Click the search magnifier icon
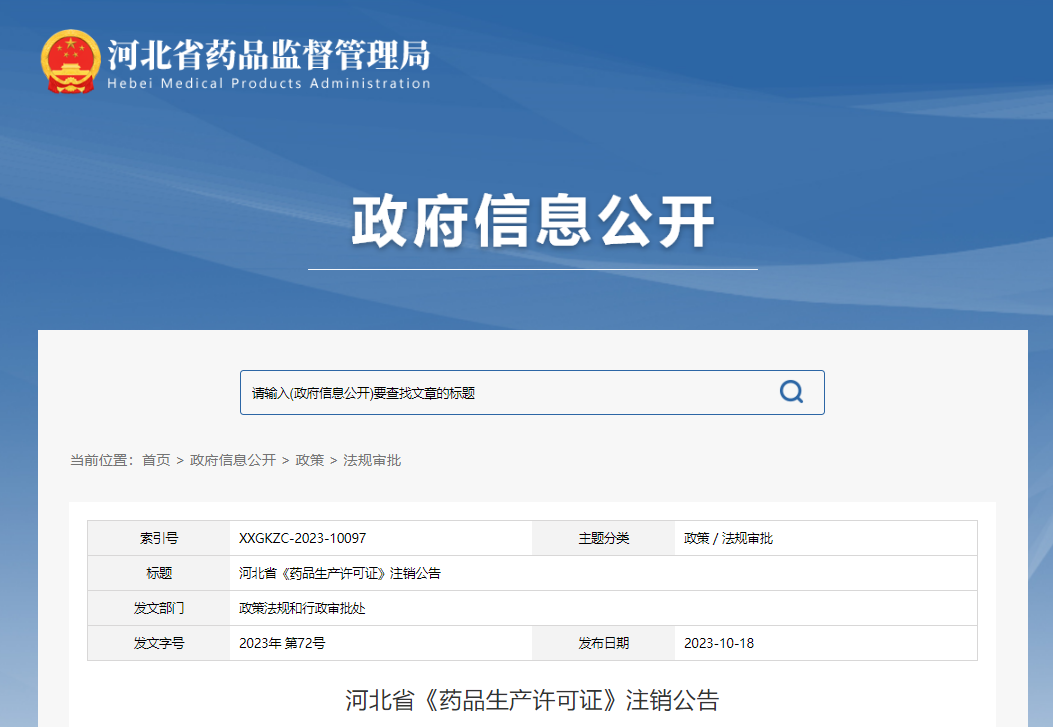 [x=791, y=391]
